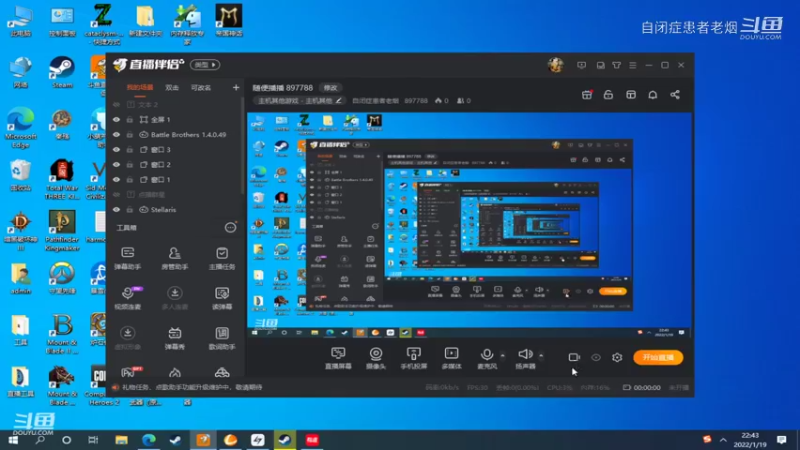Image resolution: width=800 pixels, height=450 pixels.
Task: Switch to the 我的场景 tab
Action: 140,88
